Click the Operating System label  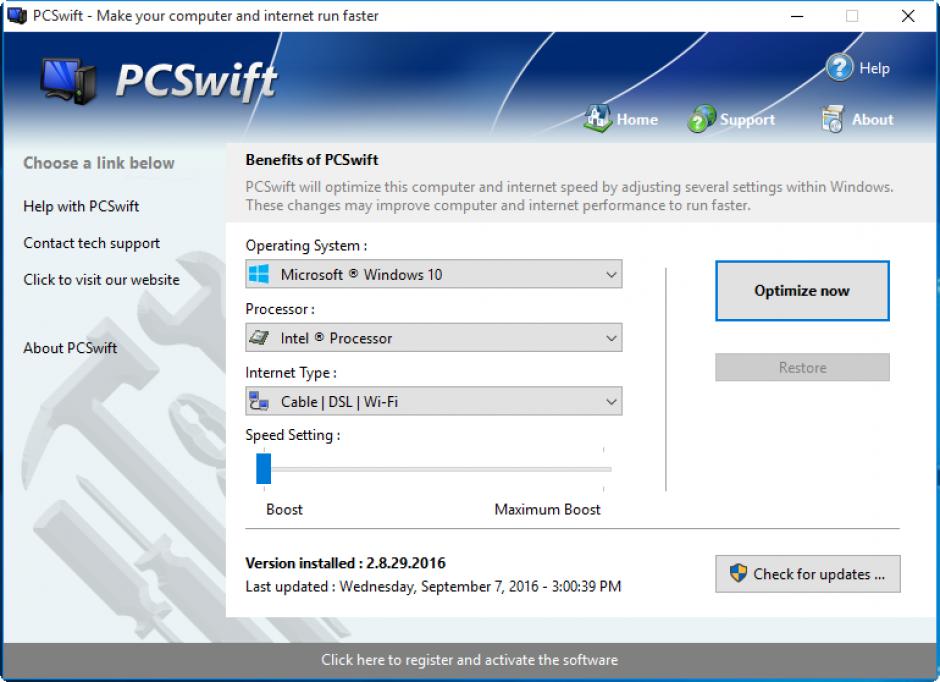(306, 246)
